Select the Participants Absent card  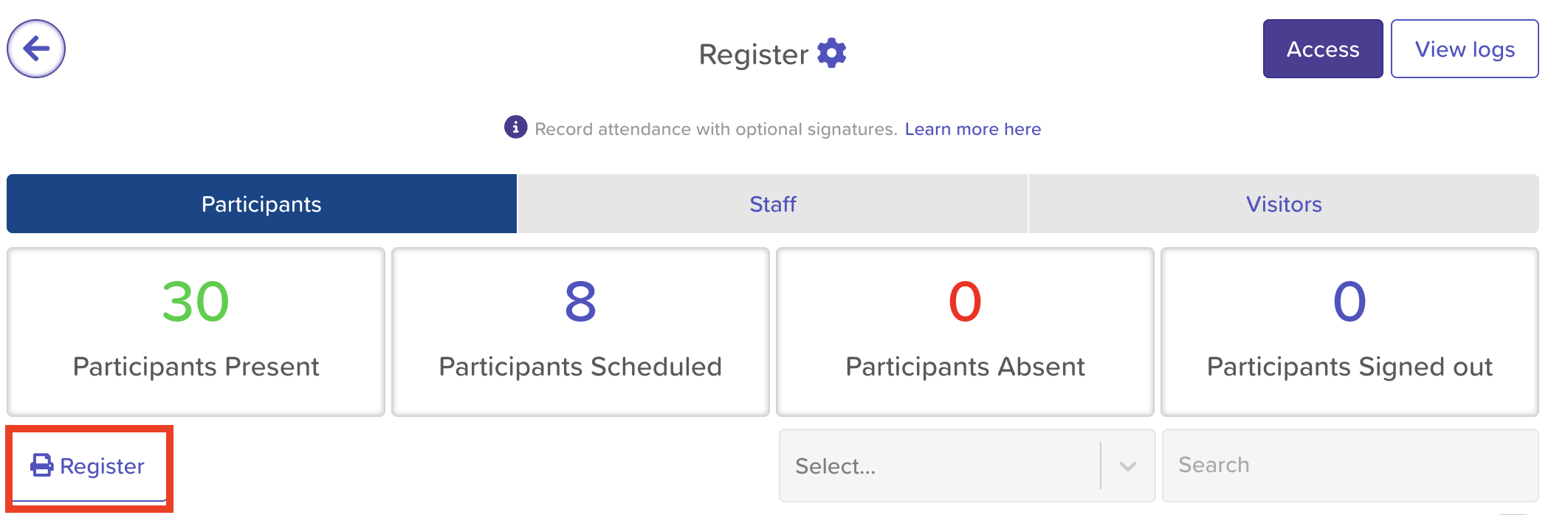(965, 332)
